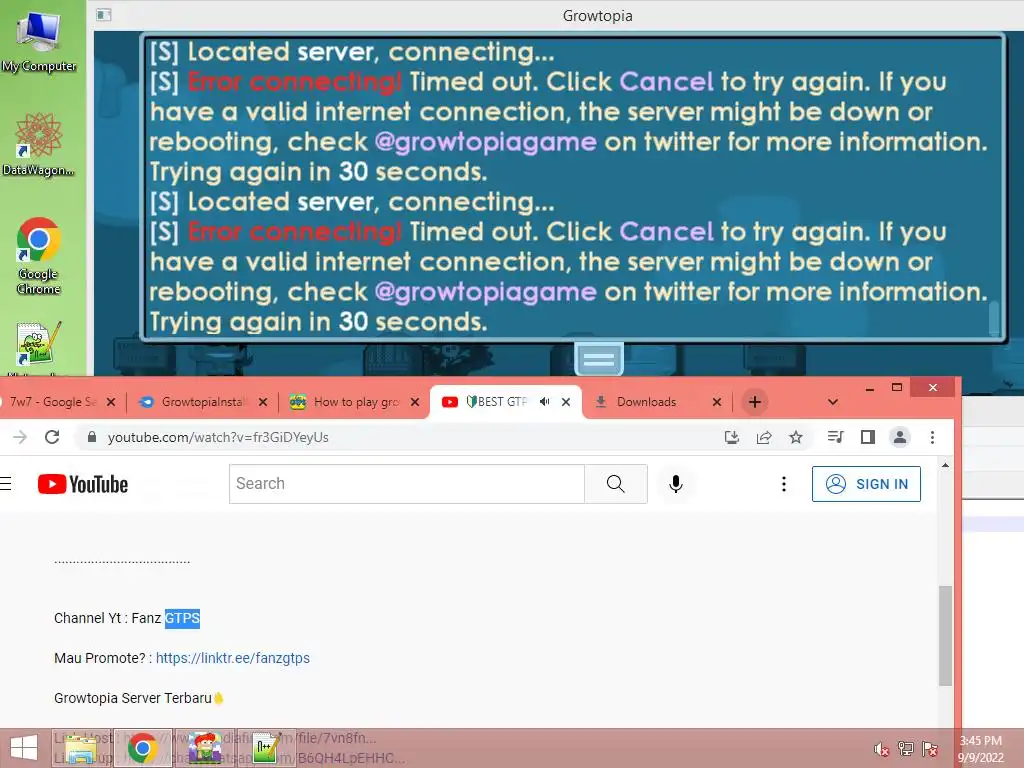Close the BEST GTPS YouTube tab
Image resolution: width=1024 pixels, height=768 pixels.
[566, 402]
